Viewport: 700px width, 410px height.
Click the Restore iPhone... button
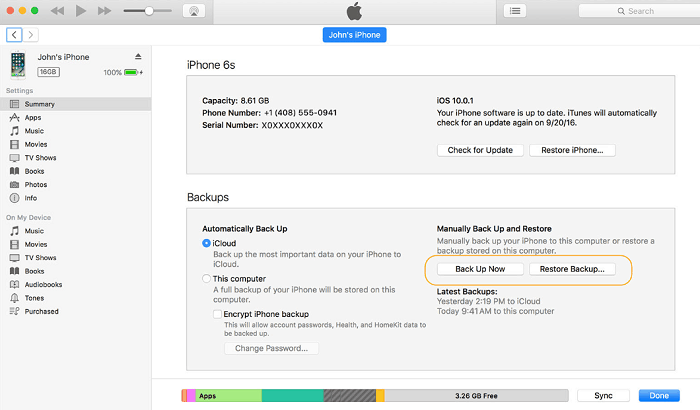[x=572, y=150]
